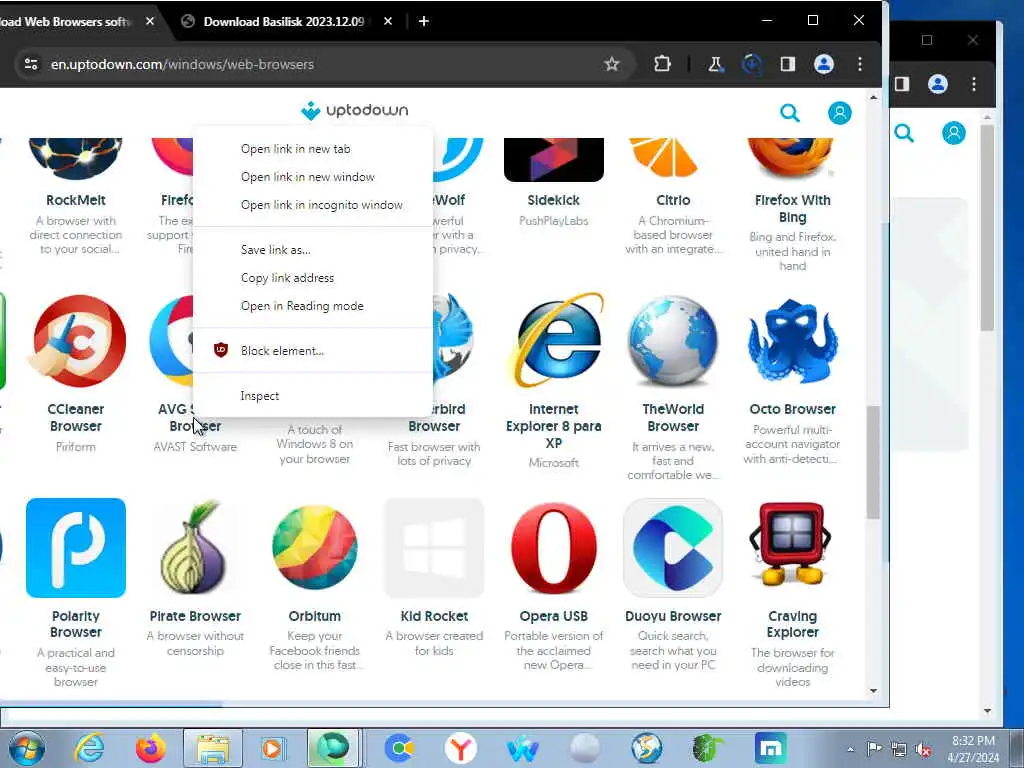Screen dimensions: 1024x768
Task: Open the Craving Explorer icon
Action: point(792,543)
